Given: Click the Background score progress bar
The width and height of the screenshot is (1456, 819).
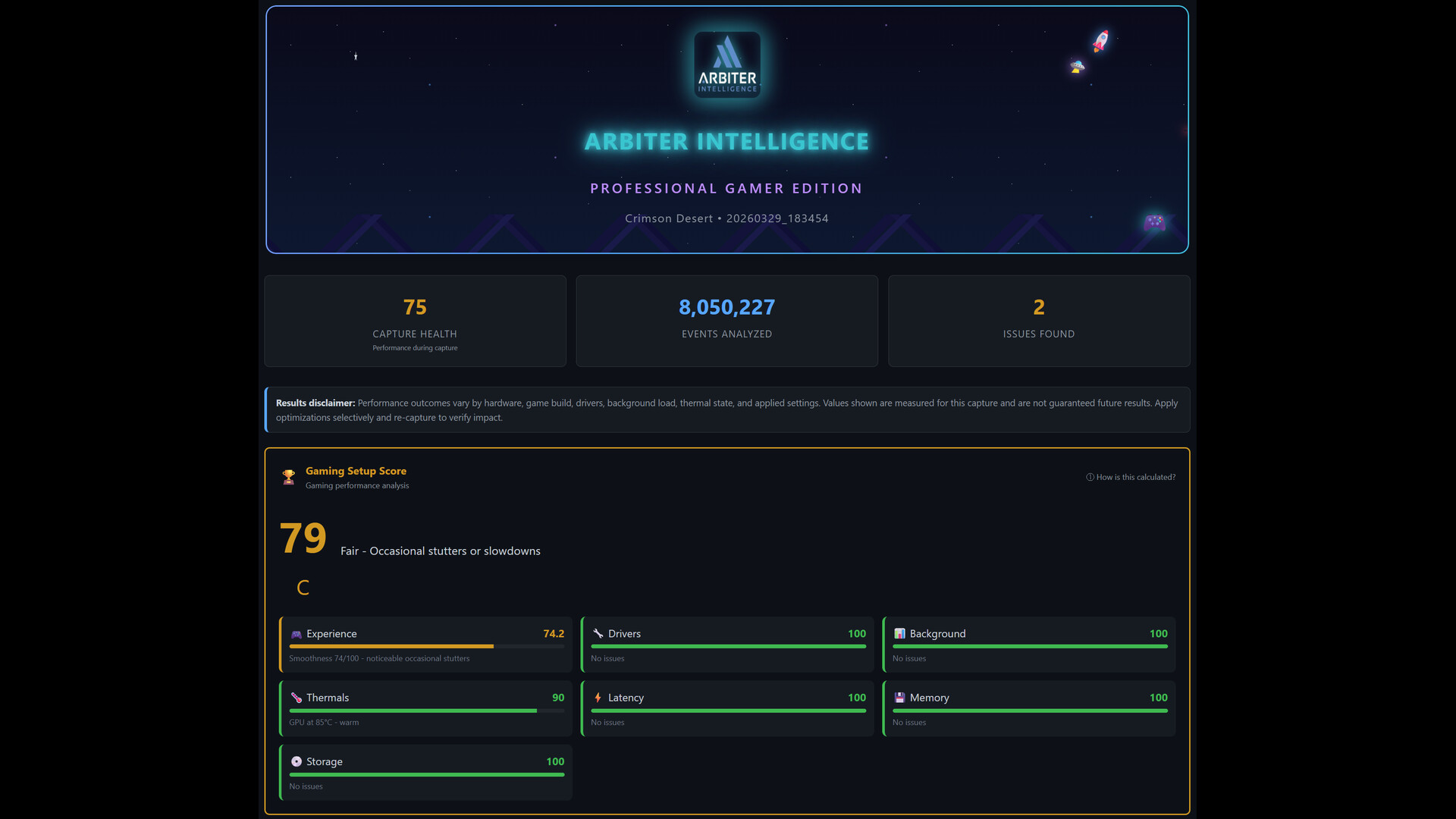Looking at the screenshot, I should pyautogui.click(x=1030, y=647).
